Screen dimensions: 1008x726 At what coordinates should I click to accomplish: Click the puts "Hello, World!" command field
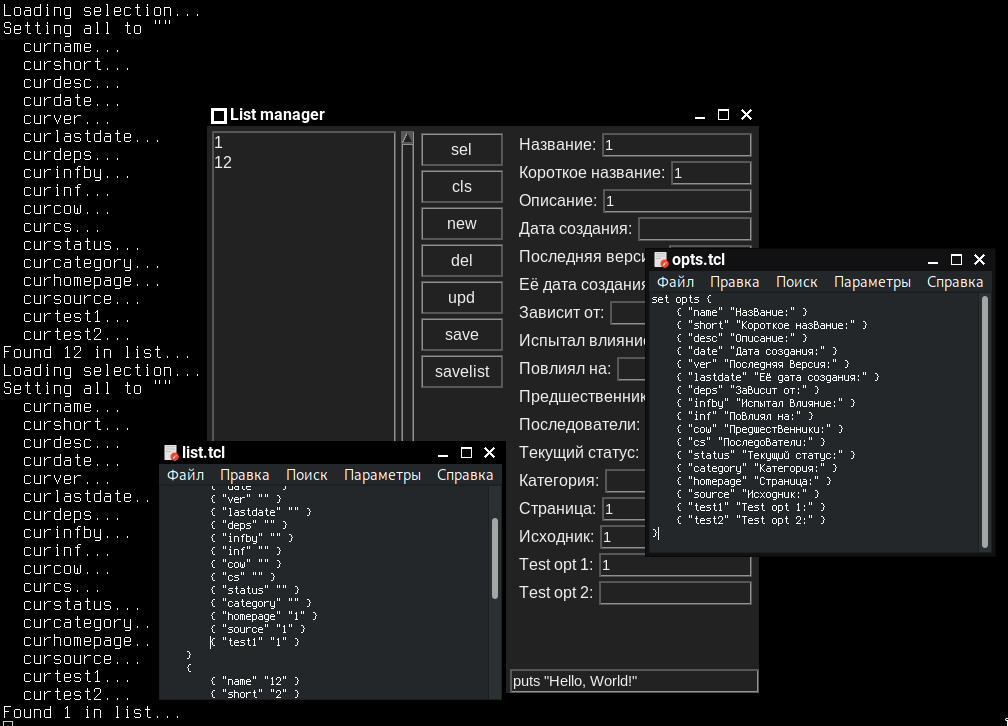tap(632, 680)
